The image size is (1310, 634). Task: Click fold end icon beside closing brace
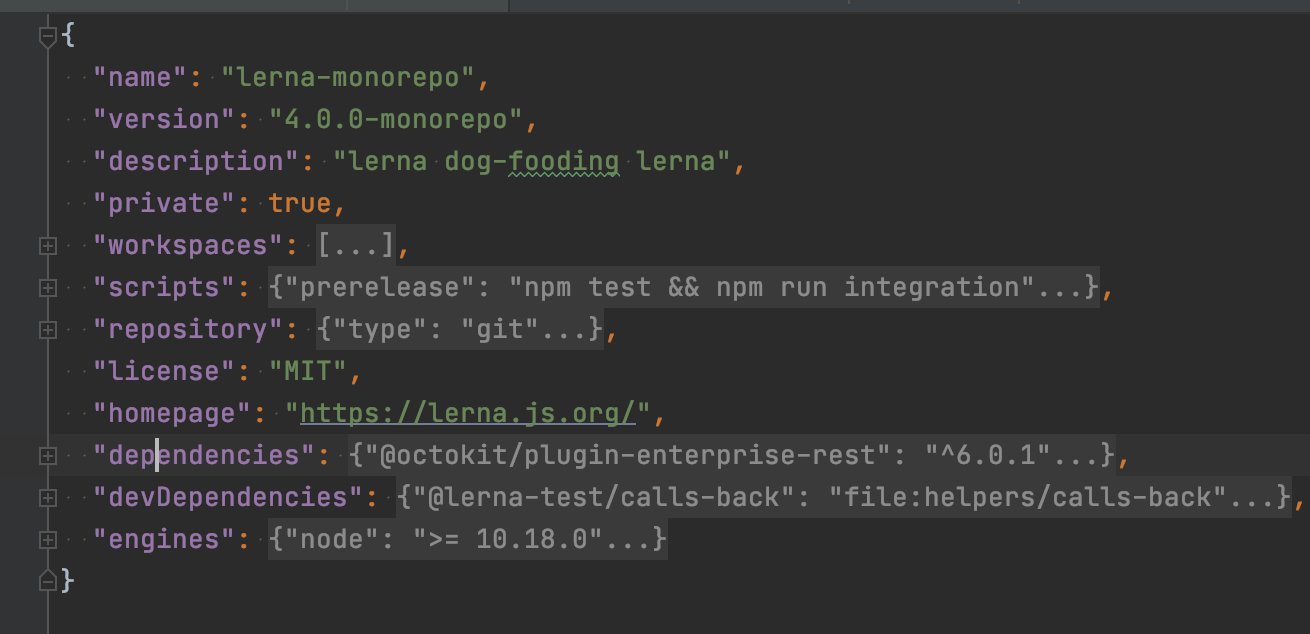pos(47,579)
